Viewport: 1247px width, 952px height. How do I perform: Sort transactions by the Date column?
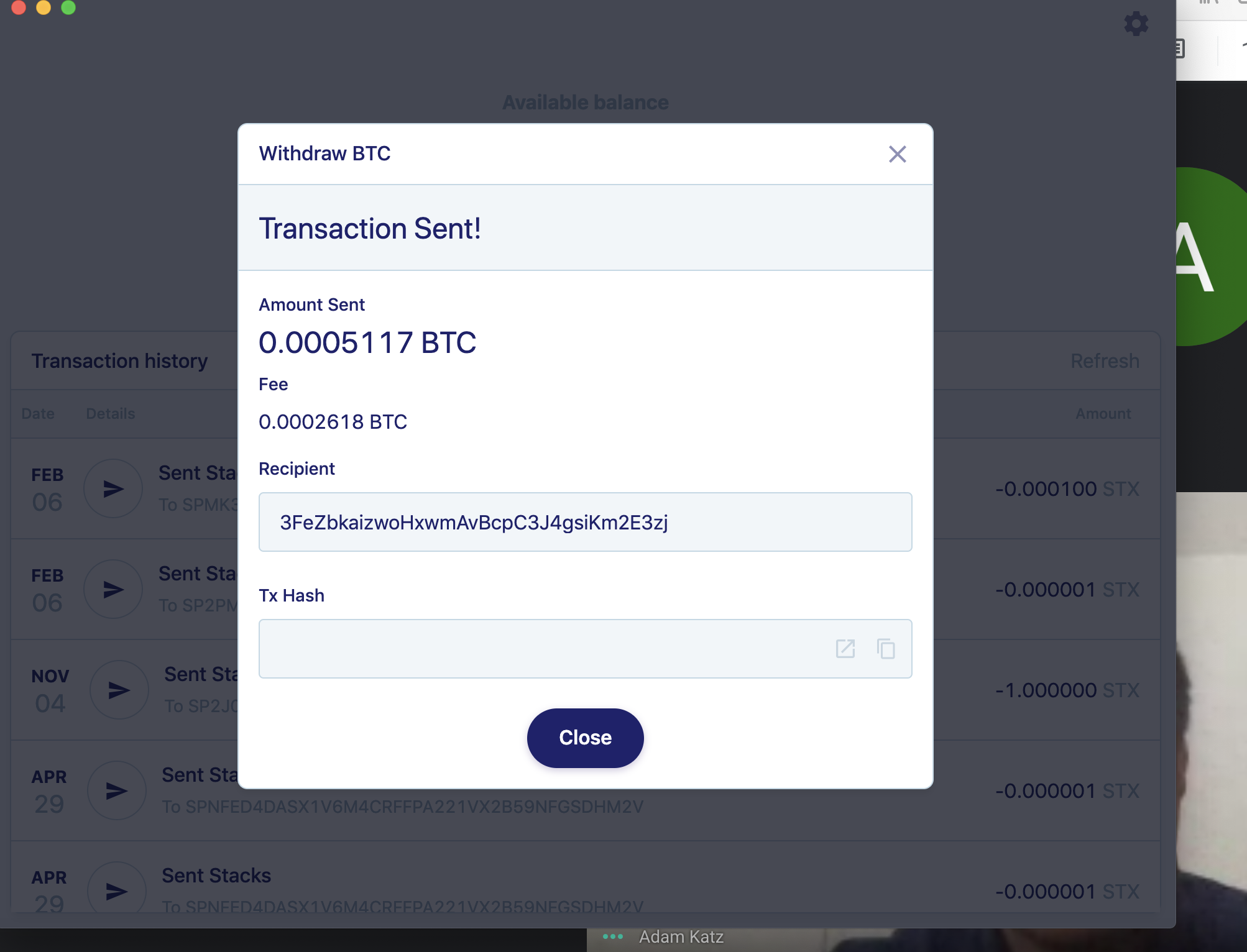(38, 413)
